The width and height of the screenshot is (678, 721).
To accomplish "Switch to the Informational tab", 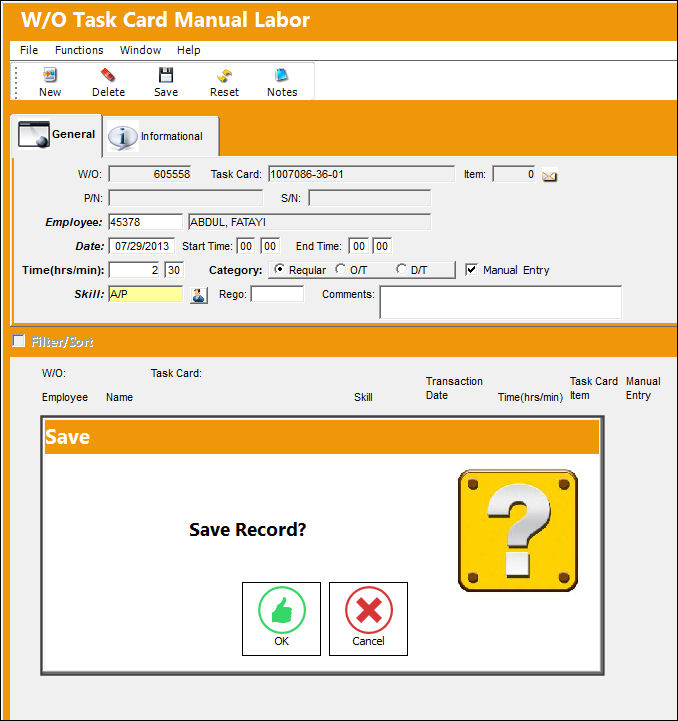I will tap(161, 136).
